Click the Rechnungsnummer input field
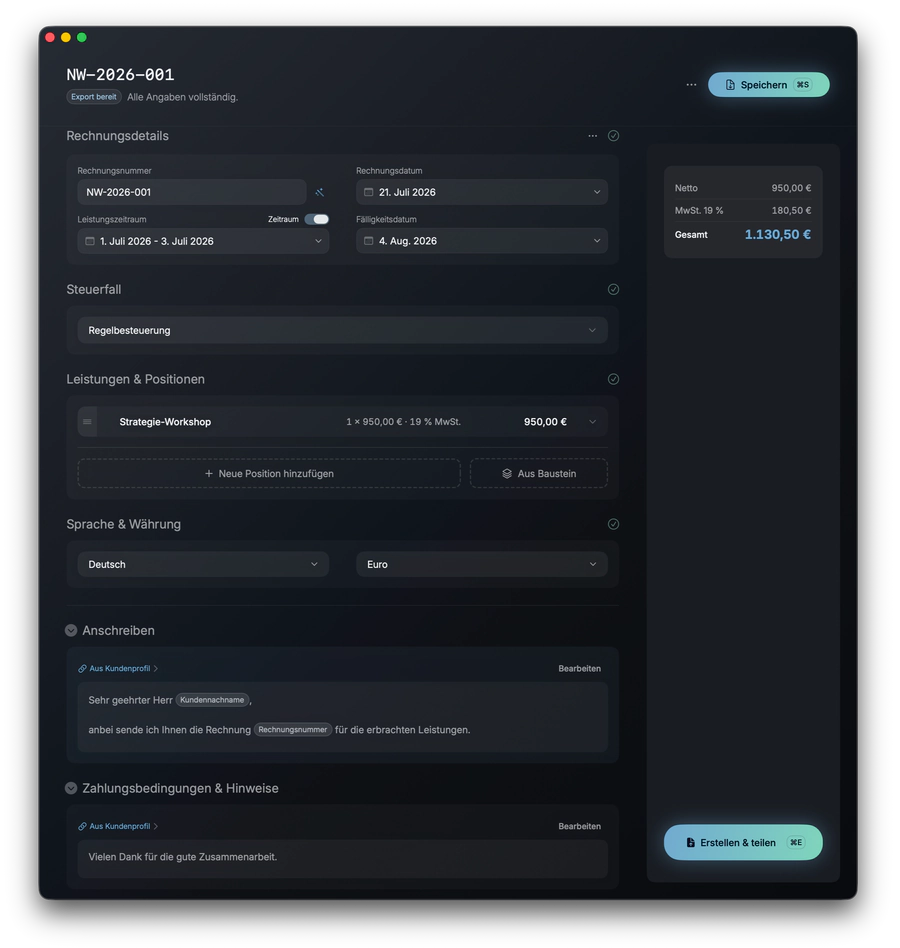900x948 pixels. point(192,192)
